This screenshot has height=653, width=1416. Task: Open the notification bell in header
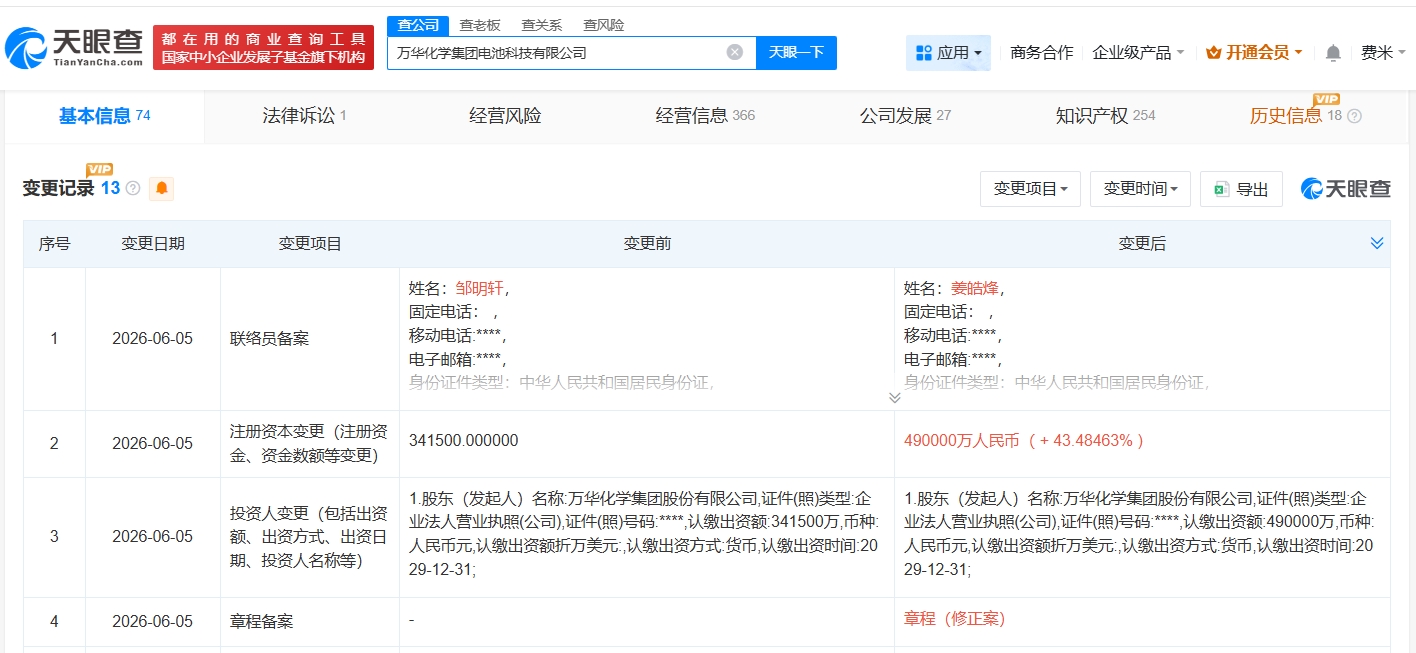coord(1333,52)
